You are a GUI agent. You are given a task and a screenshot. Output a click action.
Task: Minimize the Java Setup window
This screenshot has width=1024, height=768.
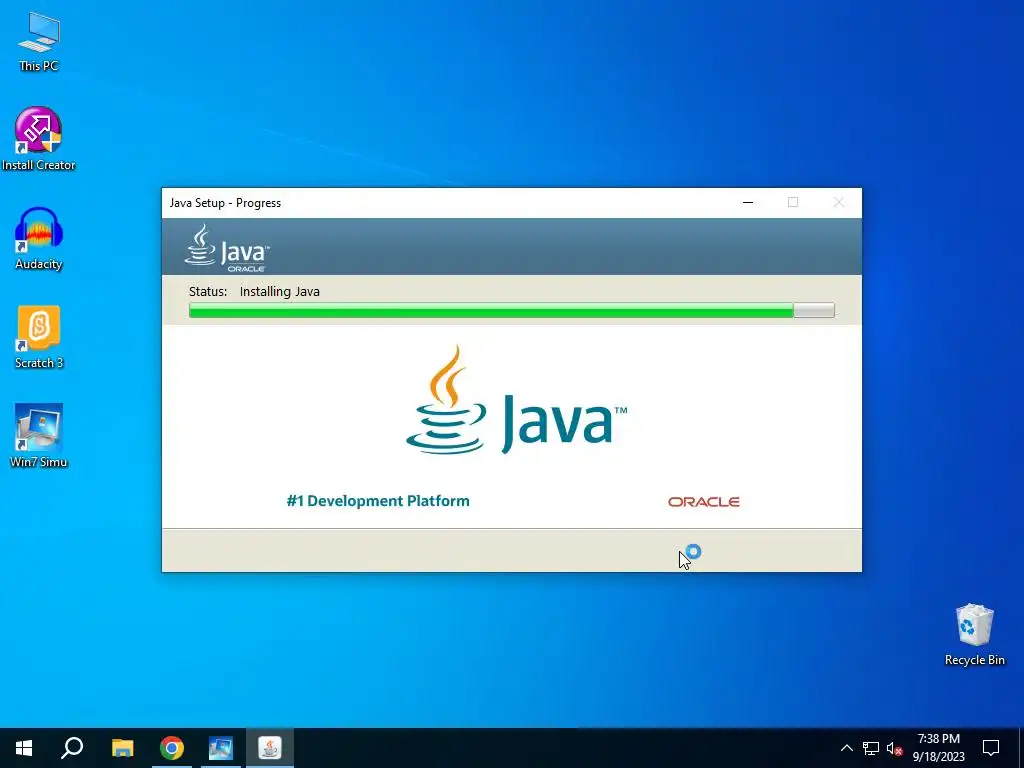click(x=748, y=202)
